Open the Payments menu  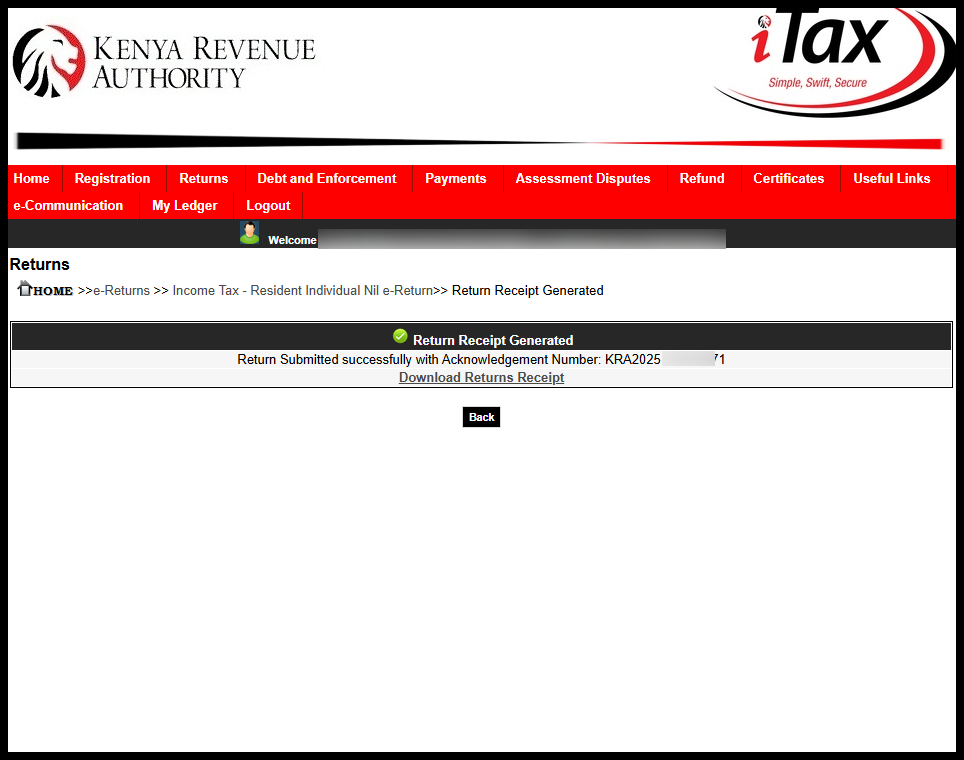click(456, 178)
